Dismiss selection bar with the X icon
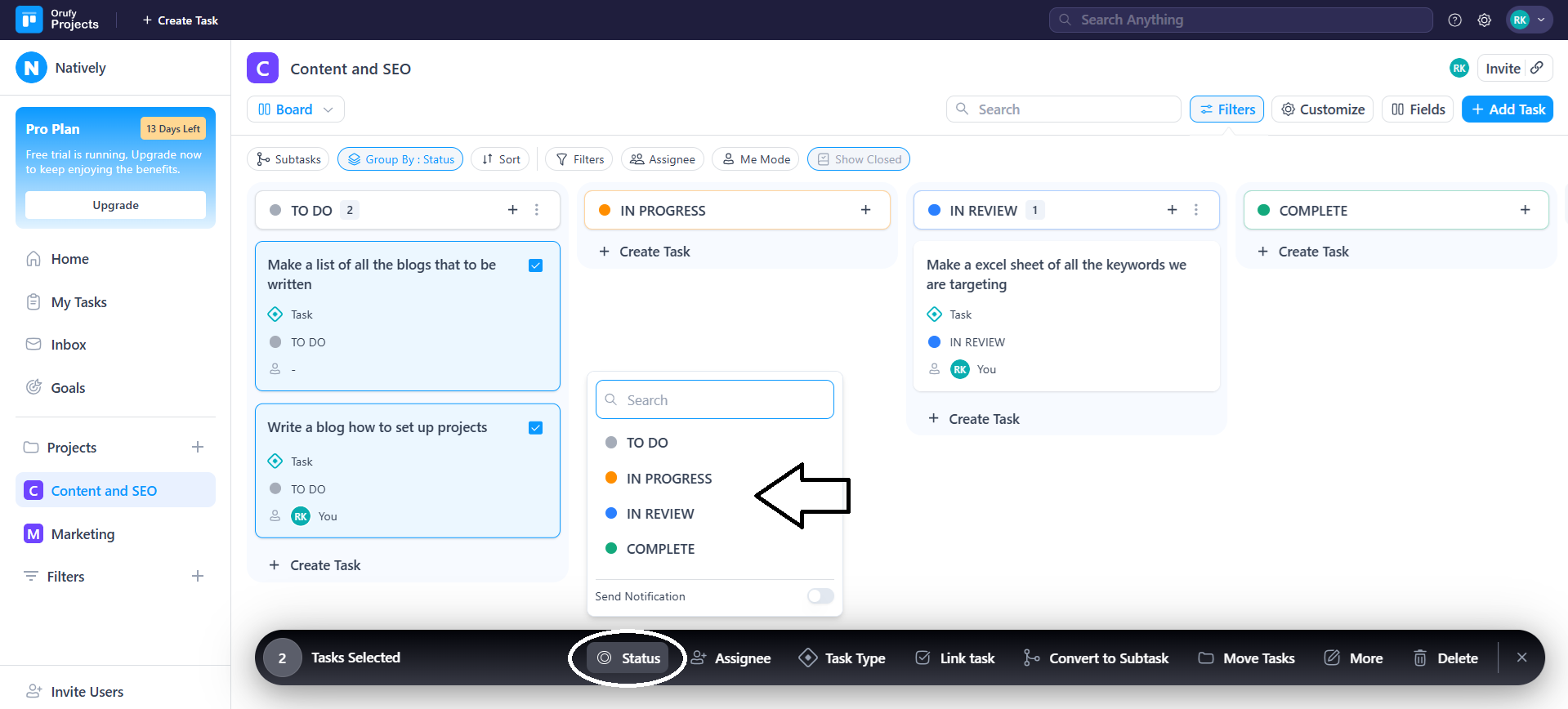Screen dimensions: 1568x709 [x=1521, y=658]
